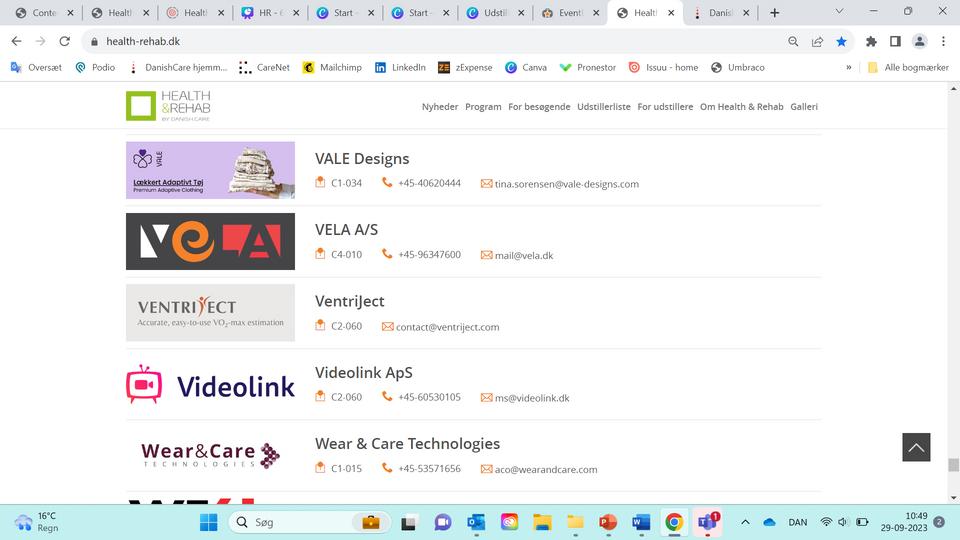Toggle the browser side panel icon
Image resolution: width=960 pixels, height=540 pixels.
pyautogui.click(x=895, y=41)
